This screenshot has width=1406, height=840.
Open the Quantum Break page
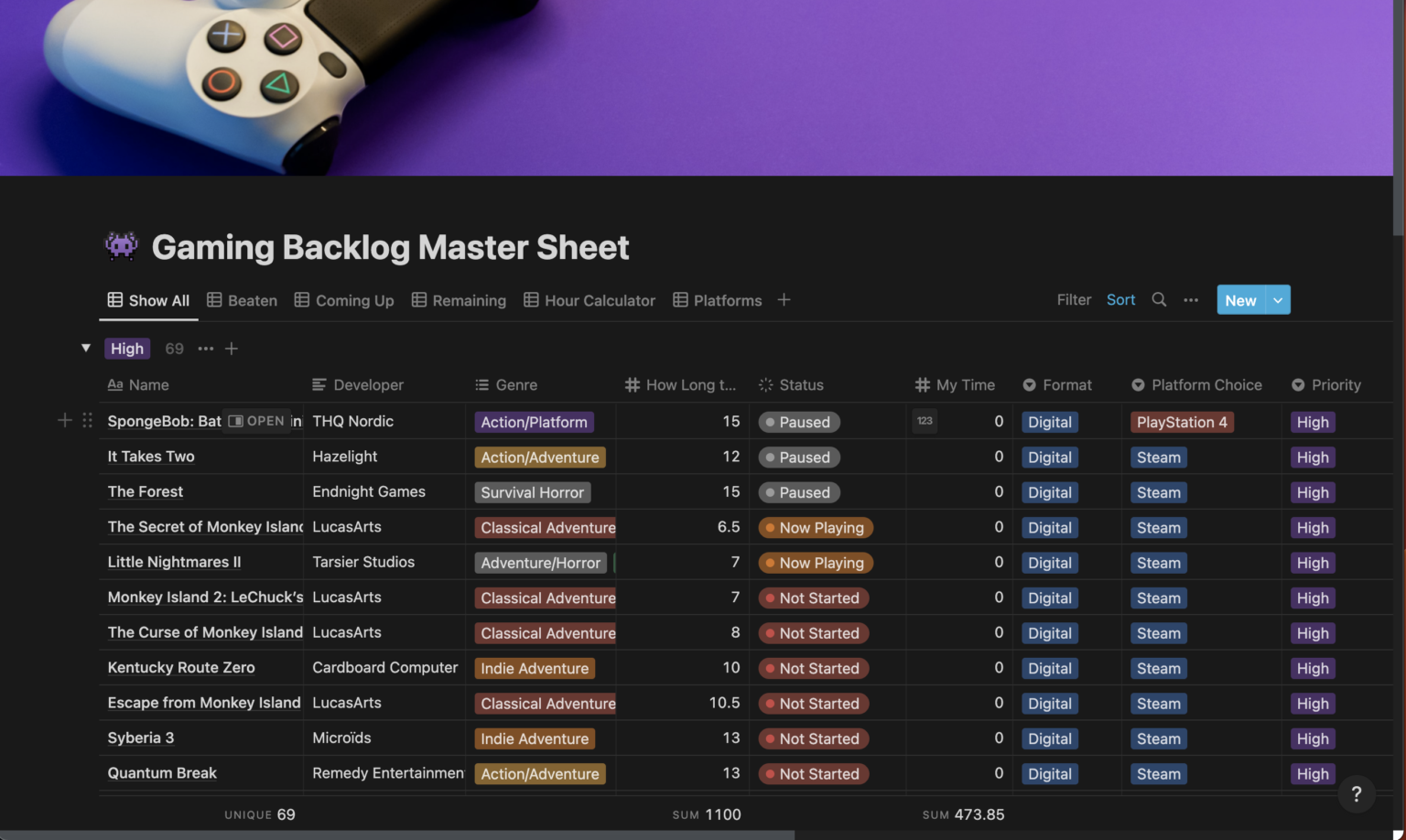162,772
